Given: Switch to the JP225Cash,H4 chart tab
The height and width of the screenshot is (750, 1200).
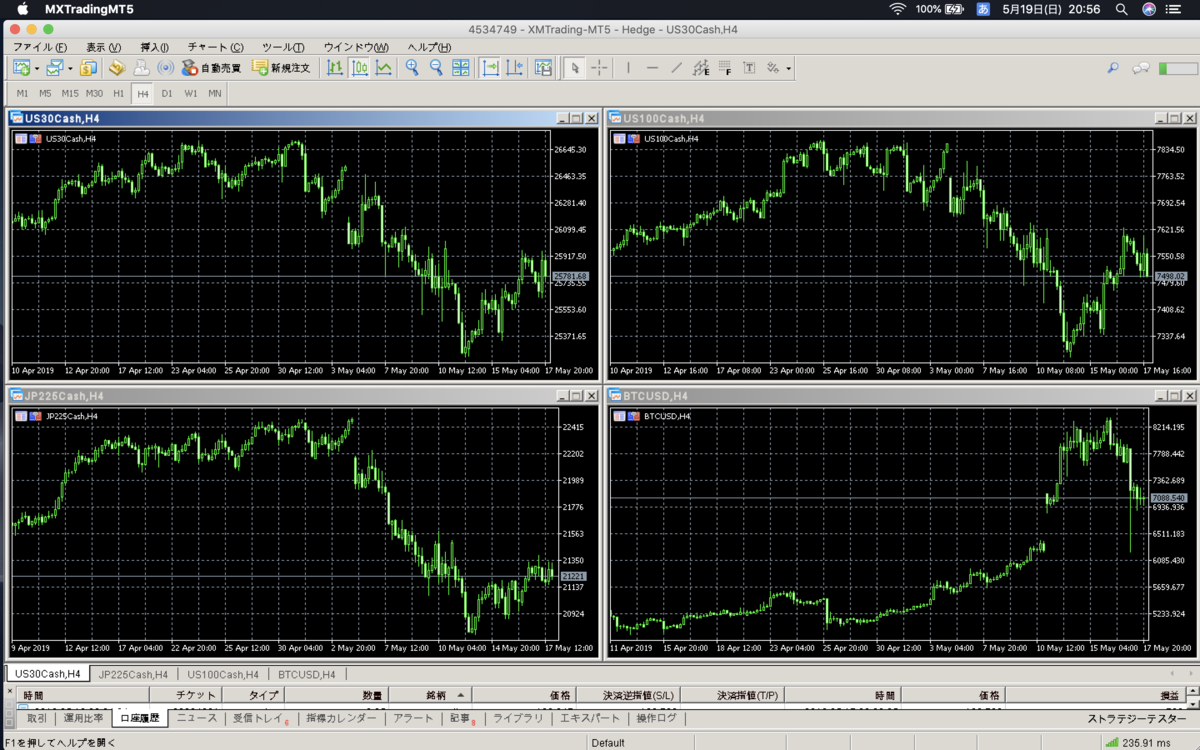Looking at the screenshot, I should coord(133,674).
